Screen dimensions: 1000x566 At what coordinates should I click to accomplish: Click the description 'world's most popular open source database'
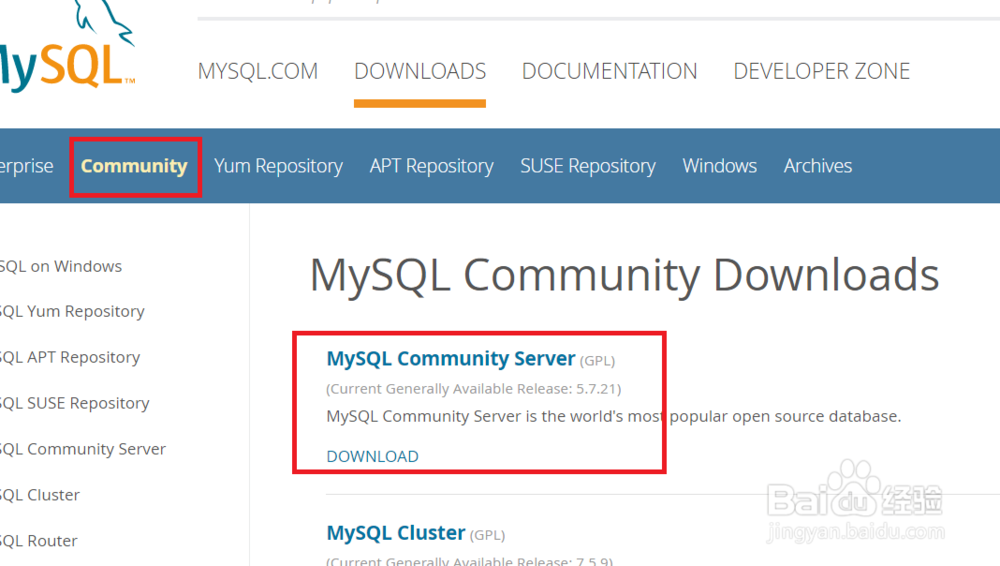tap(735, 417)
